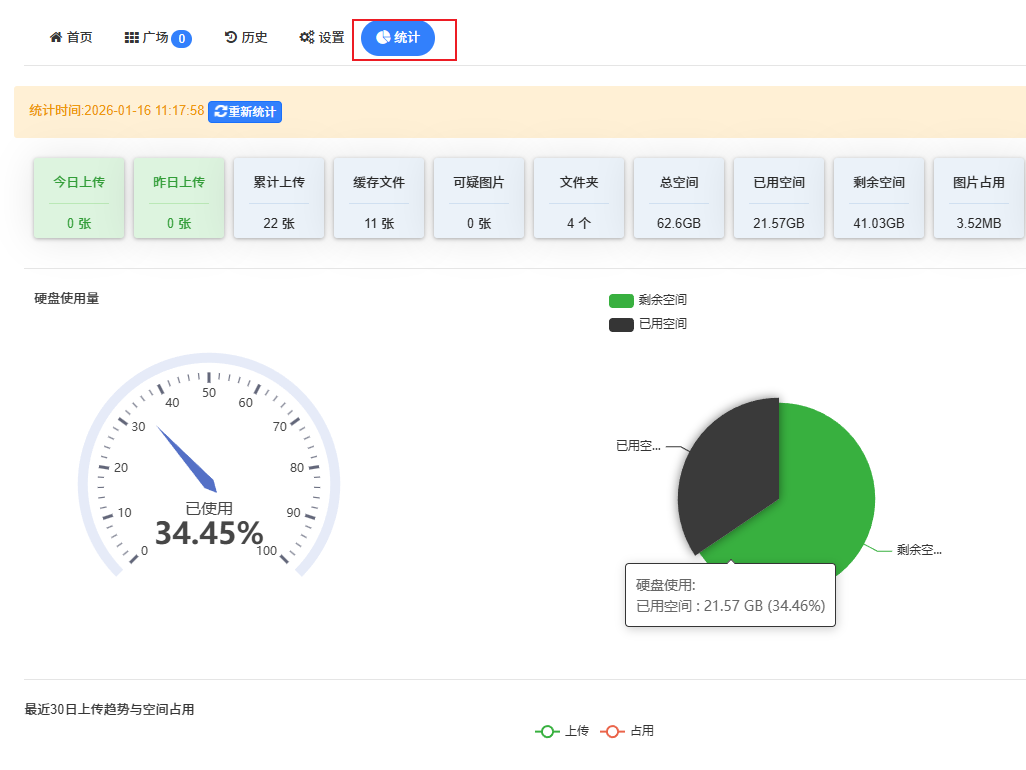Click the 剩余空... pie slice label
The height and width of the screenshot is (770, 1026).
[919, 550]
